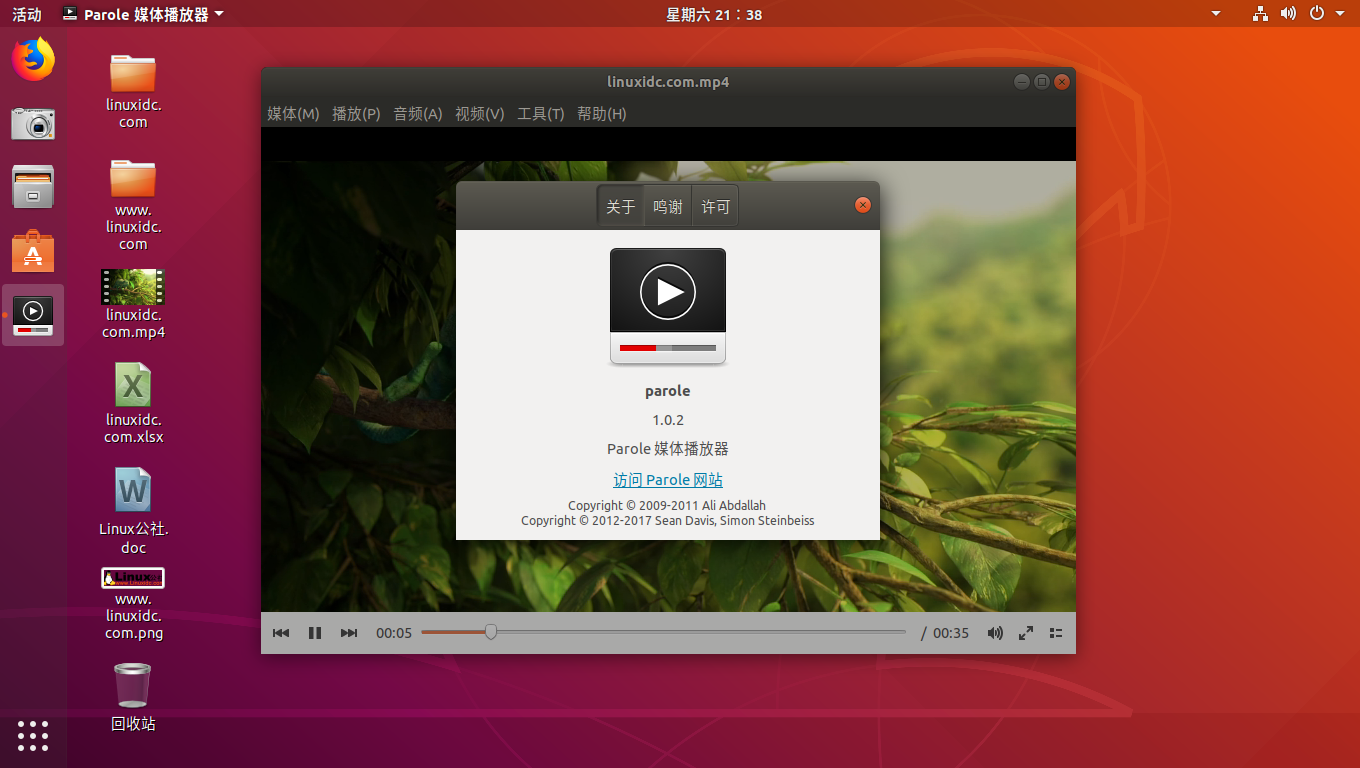The height and width of the screenshot is (768, 1360).
Task: Click the 00:05 elapsed time label
Action: click(394, 633)
